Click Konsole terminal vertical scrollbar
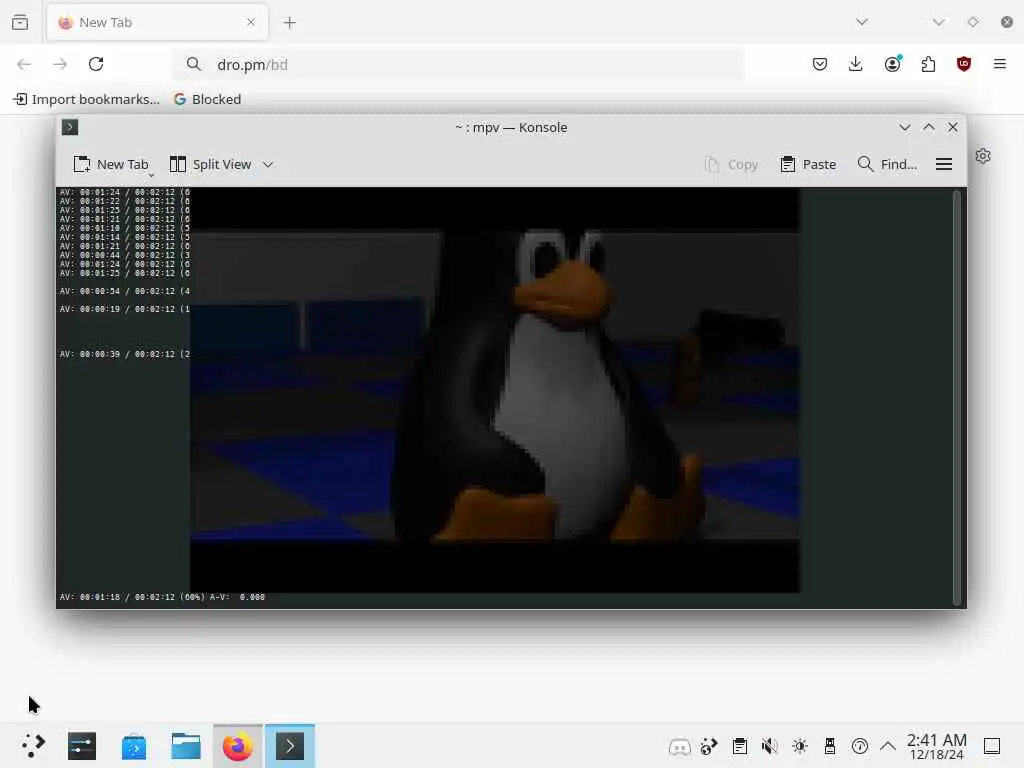 [957, 397]
